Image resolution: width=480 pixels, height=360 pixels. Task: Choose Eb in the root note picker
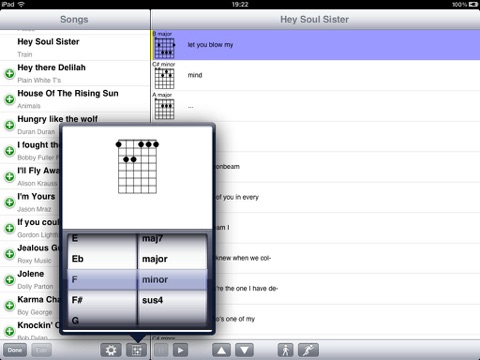coord(102,259)
